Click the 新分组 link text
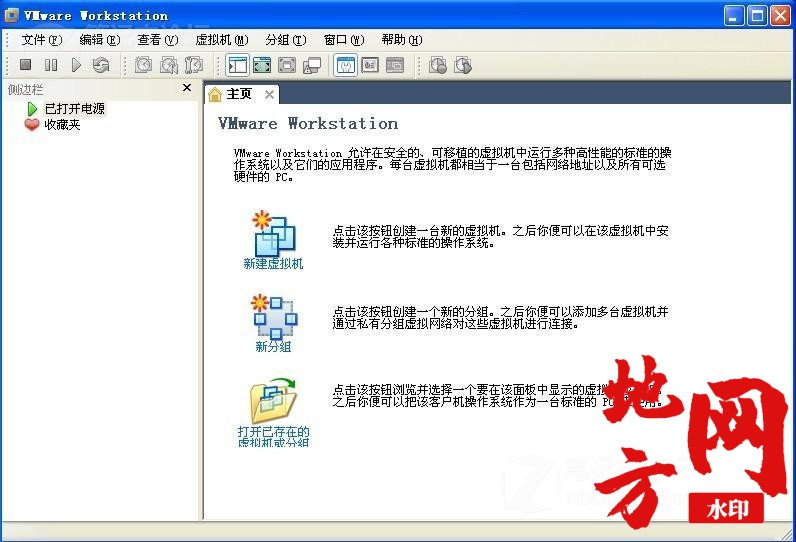The width and height of the screenshot is (796, 542). [x=273, y=347]
